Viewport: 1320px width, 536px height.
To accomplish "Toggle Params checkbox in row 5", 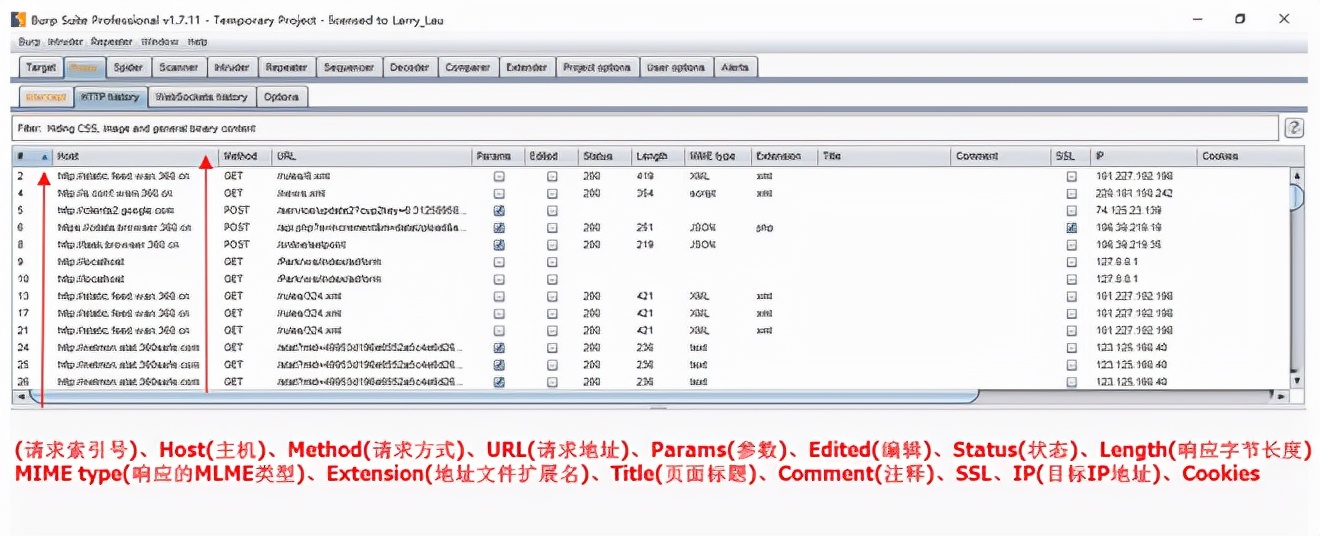I will [499, 211].
